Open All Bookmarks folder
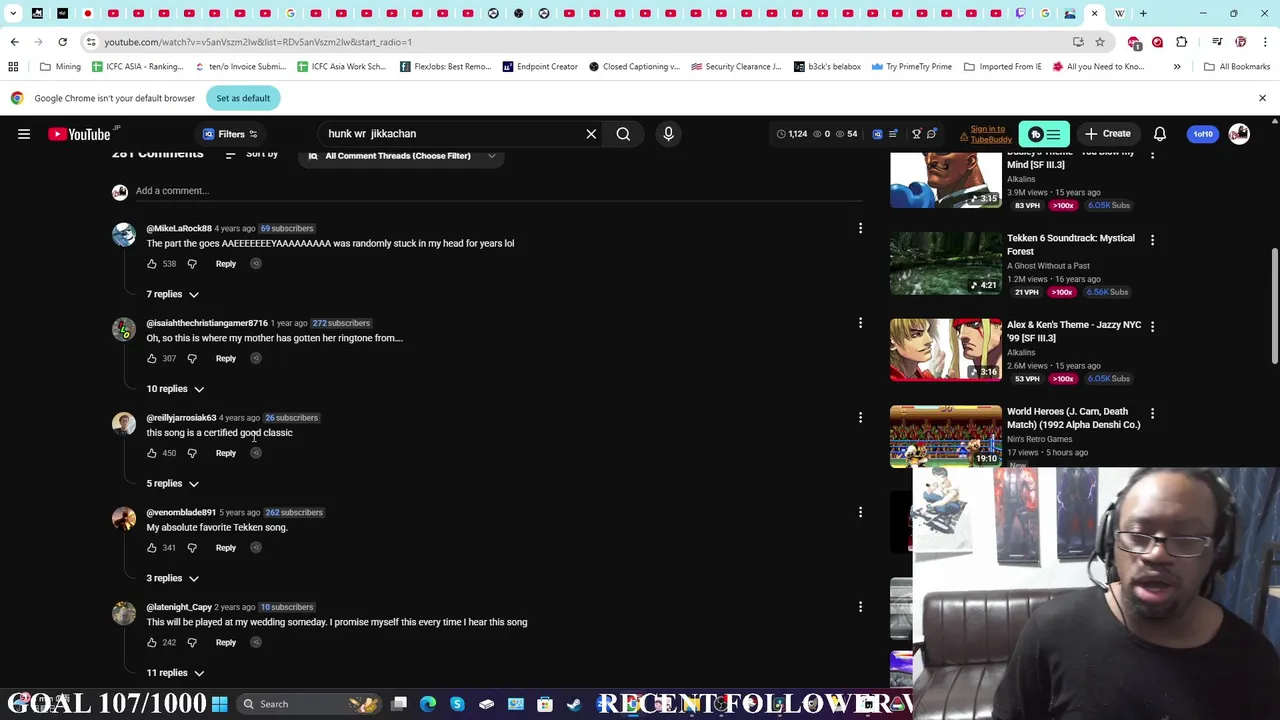 coord(1237,67)
